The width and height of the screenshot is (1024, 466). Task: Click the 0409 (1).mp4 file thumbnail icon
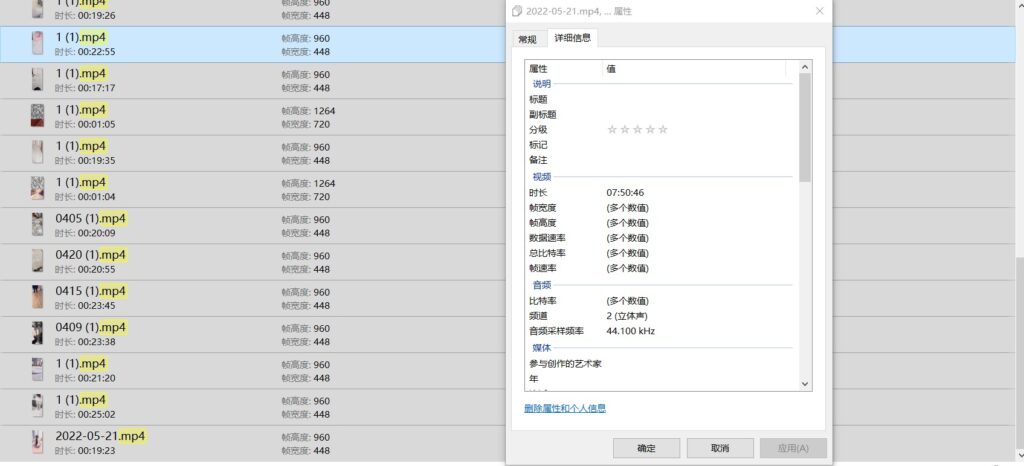tap(37, 334)
